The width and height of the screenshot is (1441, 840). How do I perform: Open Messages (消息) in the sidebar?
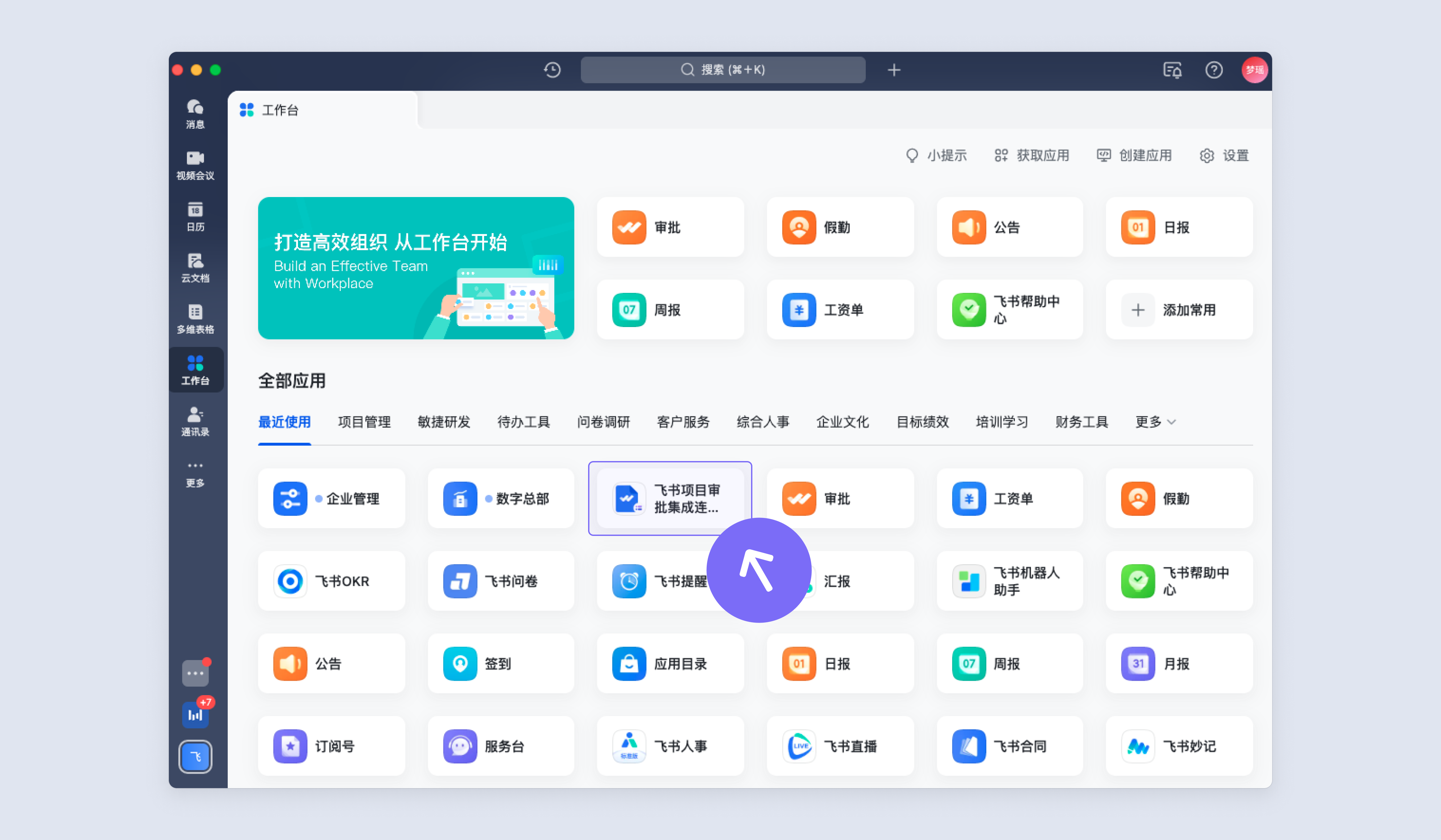(x=195, y=114)
